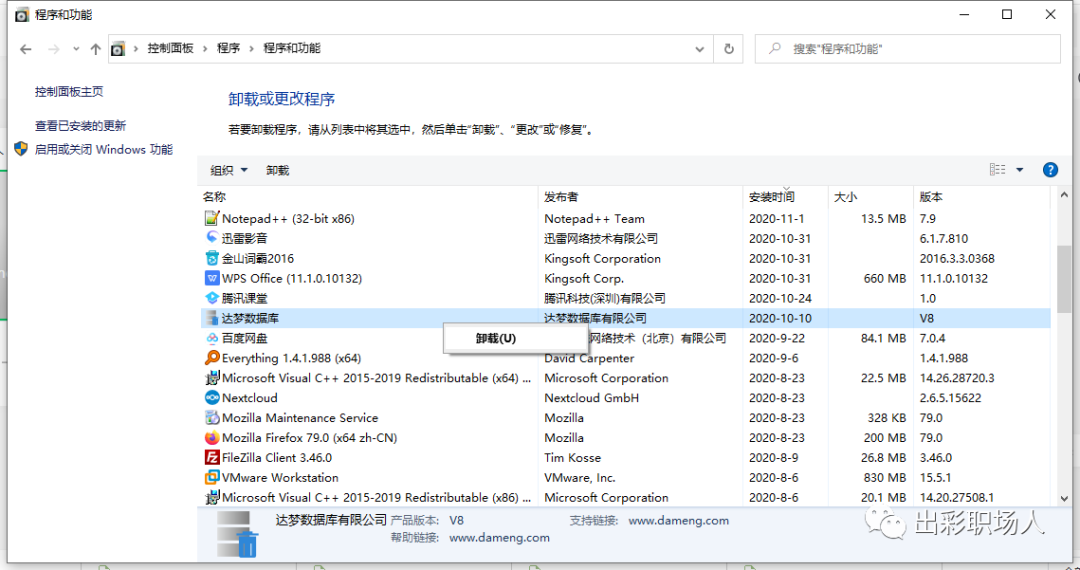Click the VMware Workstation icon
Screen dimensions: 1080x570
tap(212, 478)
